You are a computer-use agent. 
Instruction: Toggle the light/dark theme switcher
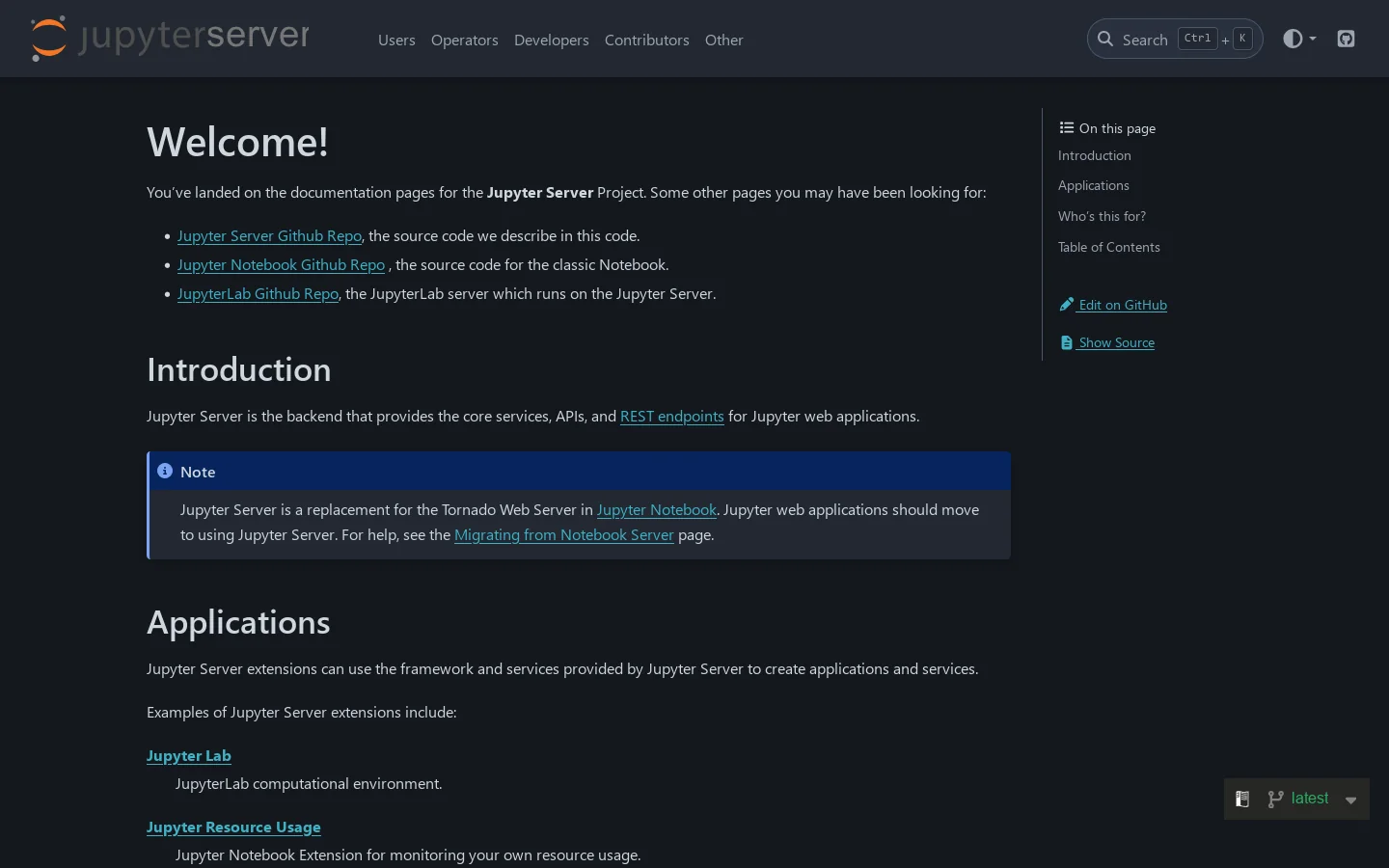[x=1299, y=39]
